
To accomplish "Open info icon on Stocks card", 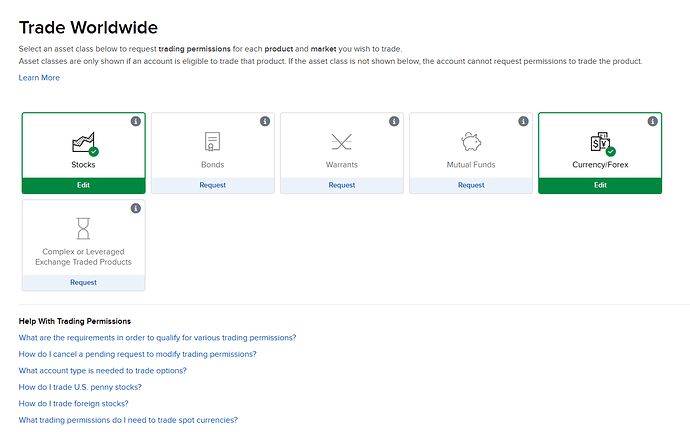I will [x=136, y=121].
